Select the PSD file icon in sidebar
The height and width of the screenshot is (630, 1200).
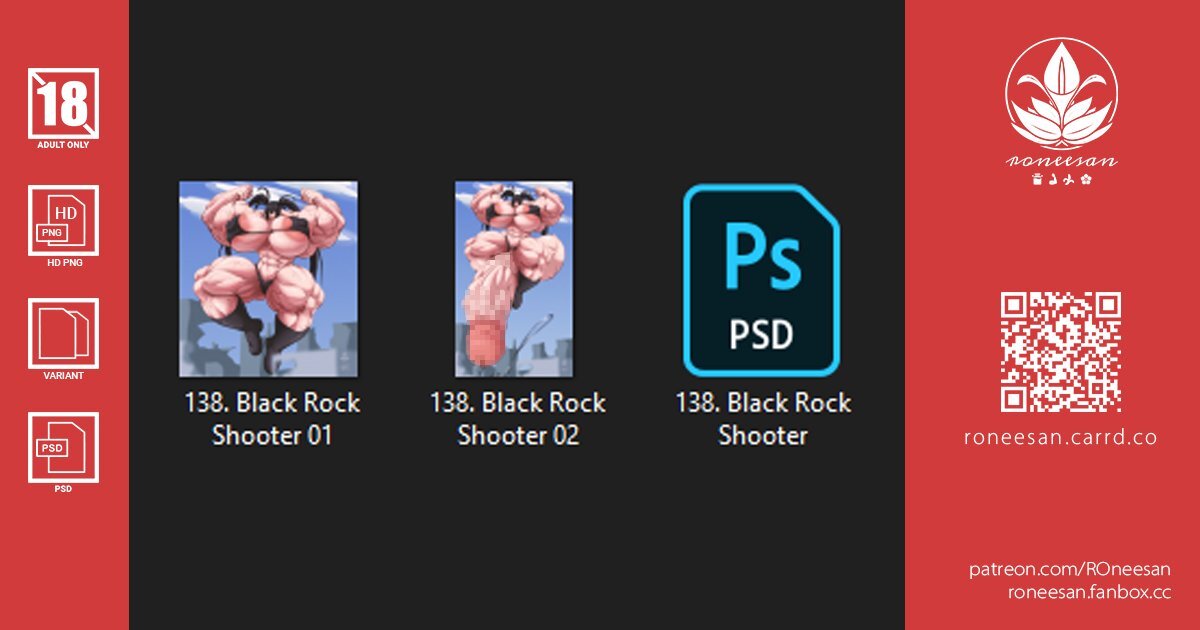(64, 447)
